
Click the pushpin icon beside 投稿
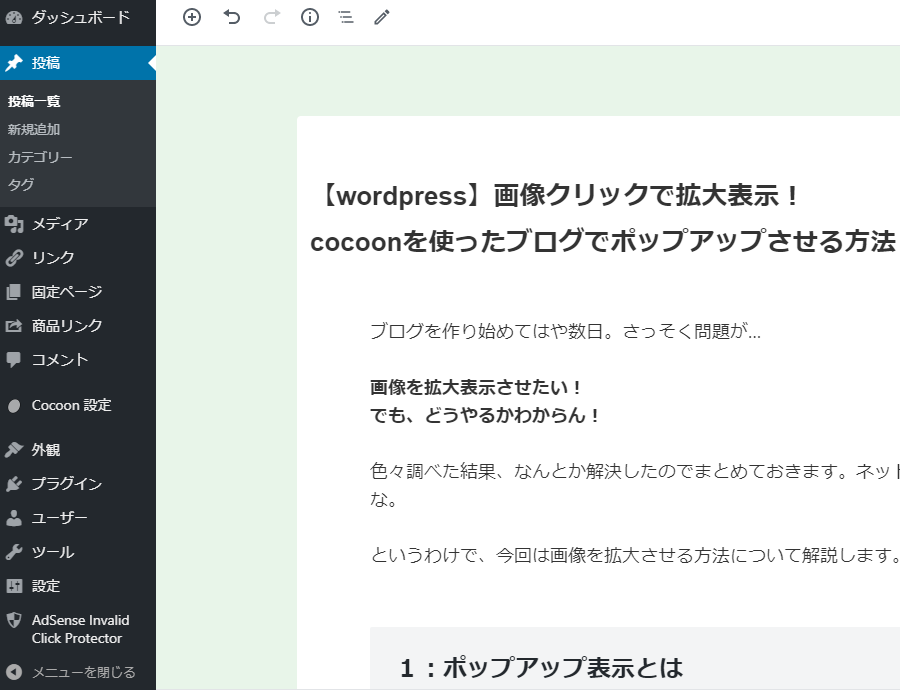pos(14,63)
